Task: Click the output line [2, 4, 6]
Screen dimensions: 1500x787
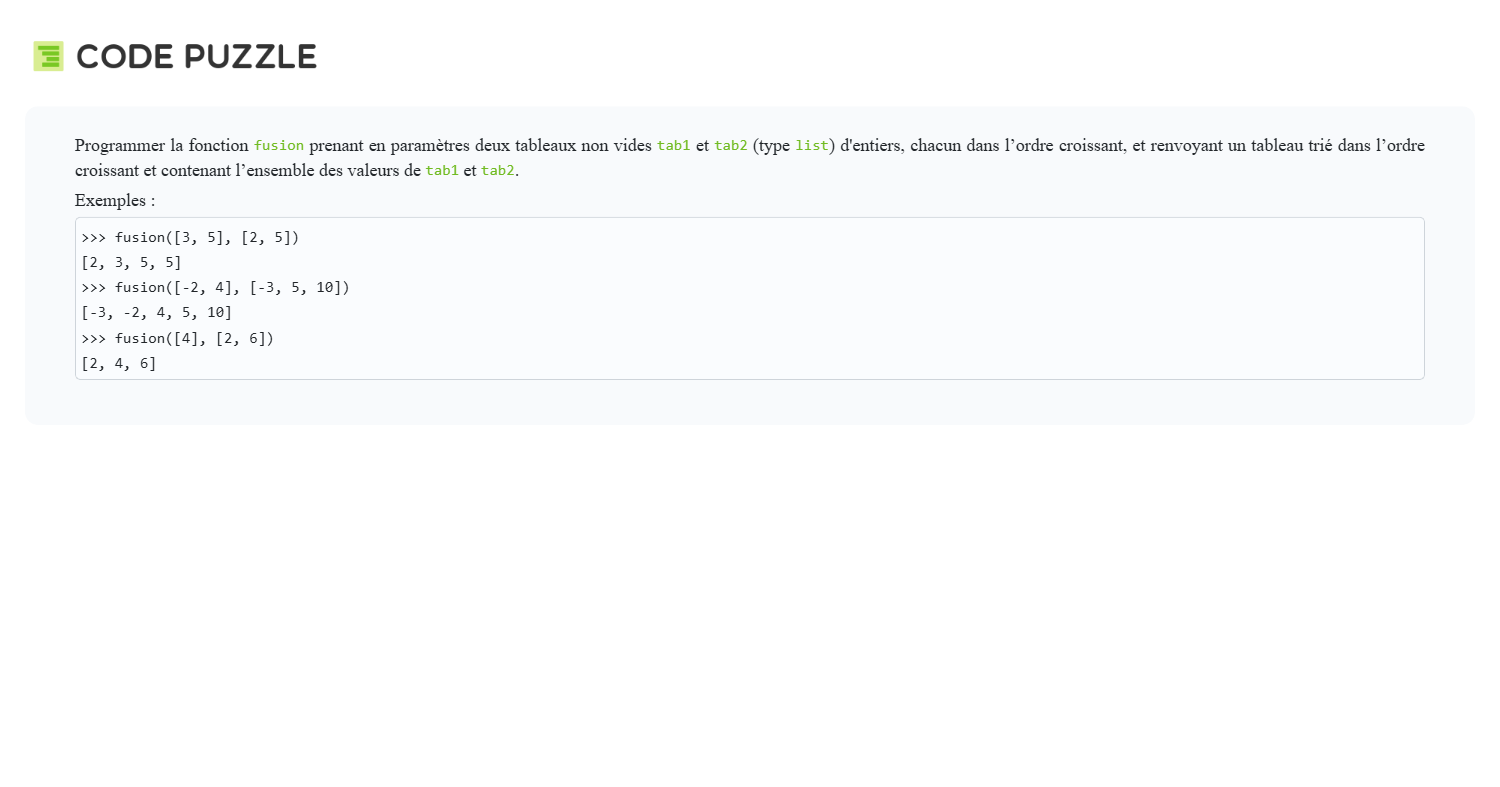Action: pyautogui.click(x=119, y=364)
